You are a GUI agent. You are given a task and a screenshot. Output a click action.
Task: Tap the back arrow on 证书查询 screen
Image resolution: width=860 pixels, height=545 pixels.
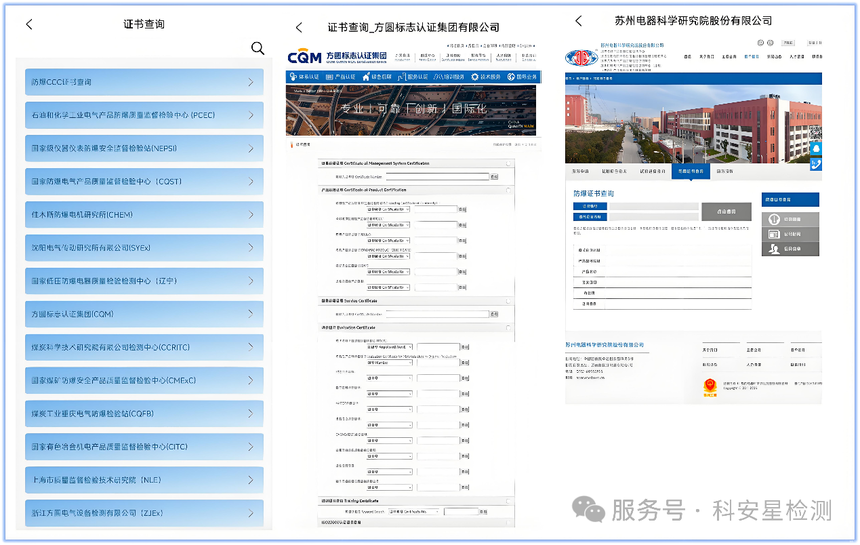(30, 24)
